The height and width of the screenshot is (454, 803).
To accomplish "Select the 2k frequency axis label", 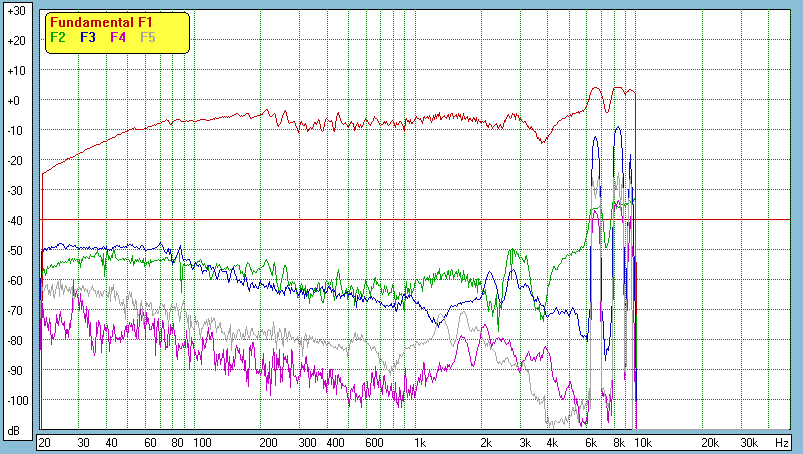I will (486, 442).
